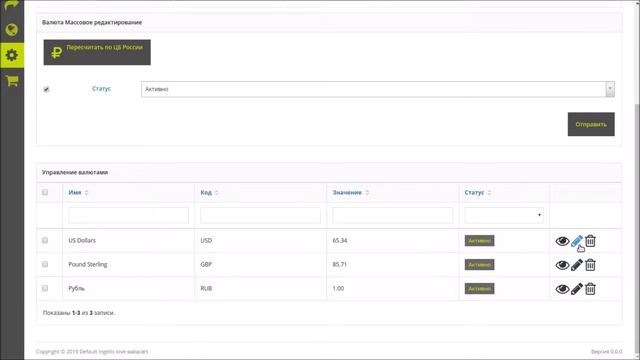Edit the US Dollars currency with pencil
Image resolution: width=640 pixels, height=360 pixels.
tap(576, 241)
